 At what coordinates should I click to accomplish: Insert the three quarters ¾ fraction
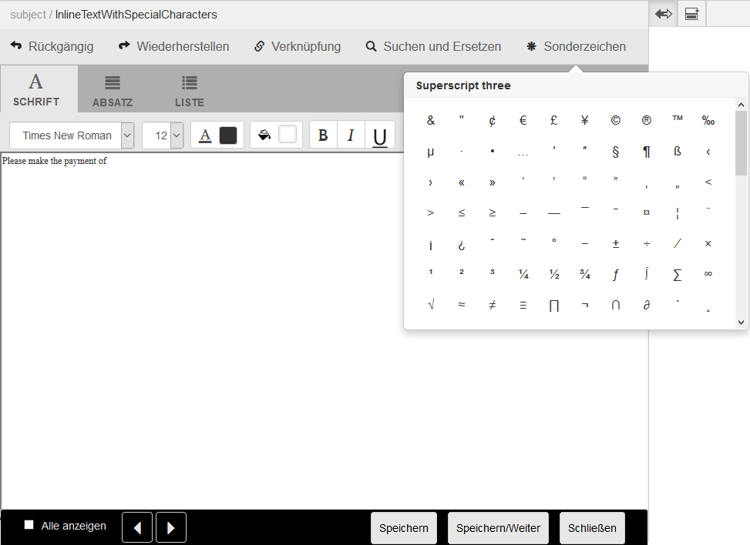click(x=585, y=274)
